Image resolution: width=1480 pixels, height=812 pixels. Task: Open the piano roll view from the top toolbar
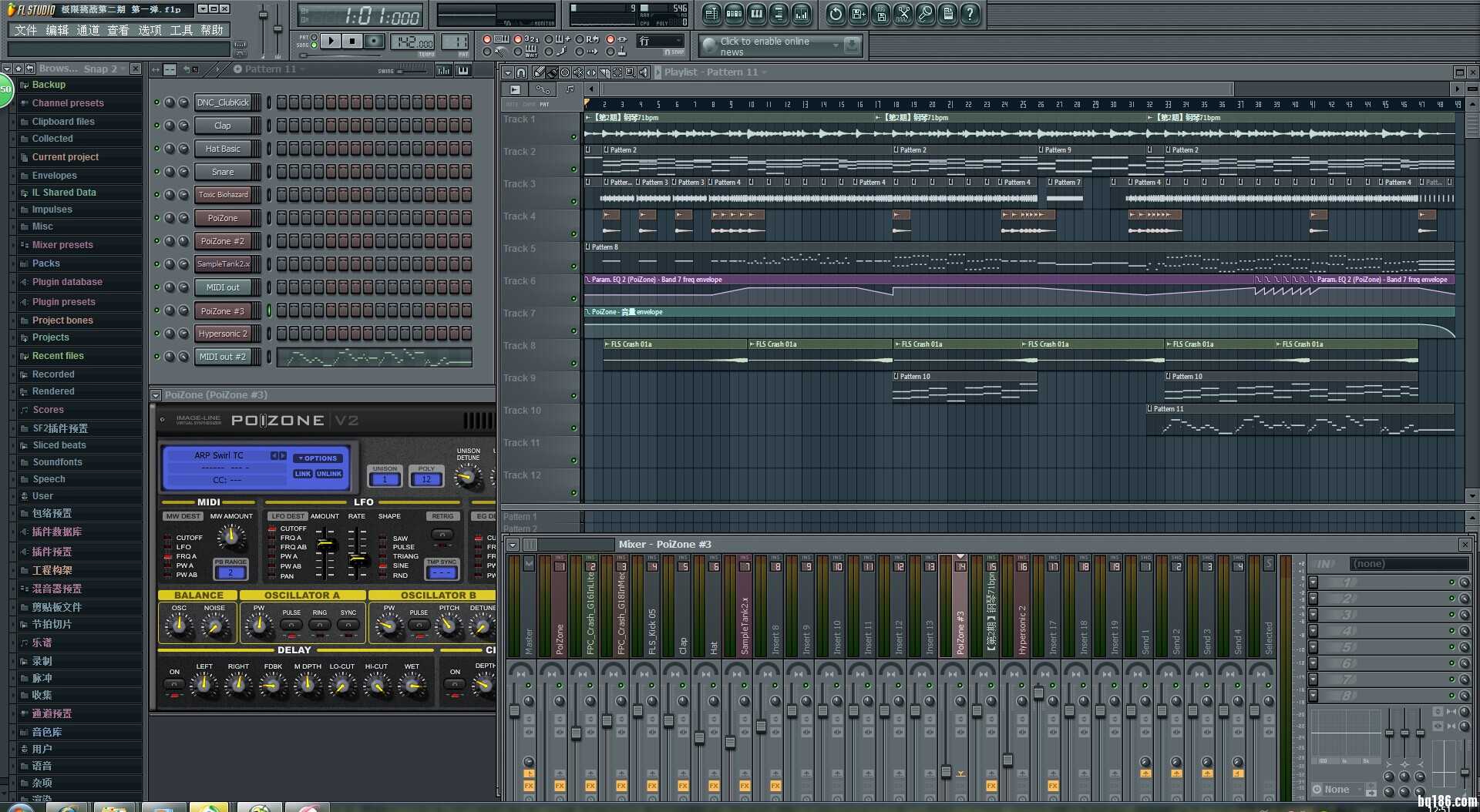pyautogui.click(x=756, y=14)
